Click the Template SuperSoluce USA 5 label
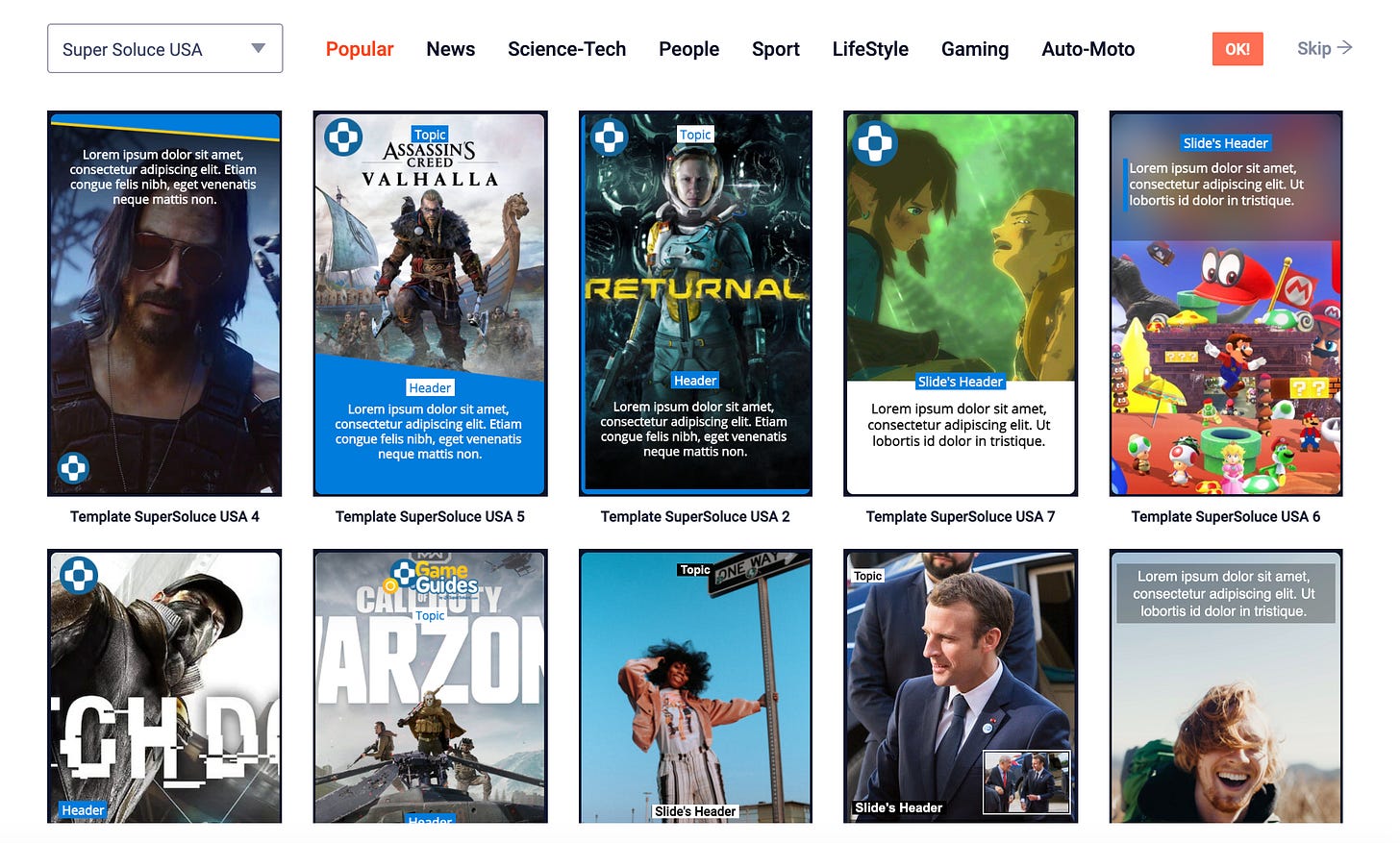 430,516
